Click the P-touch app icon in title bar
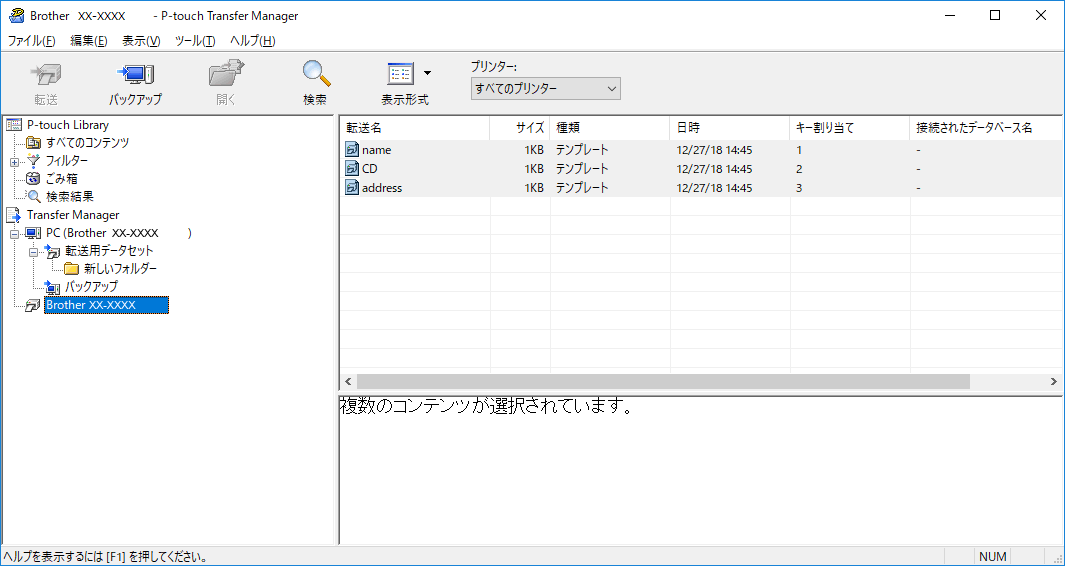 tap(15, 15)
